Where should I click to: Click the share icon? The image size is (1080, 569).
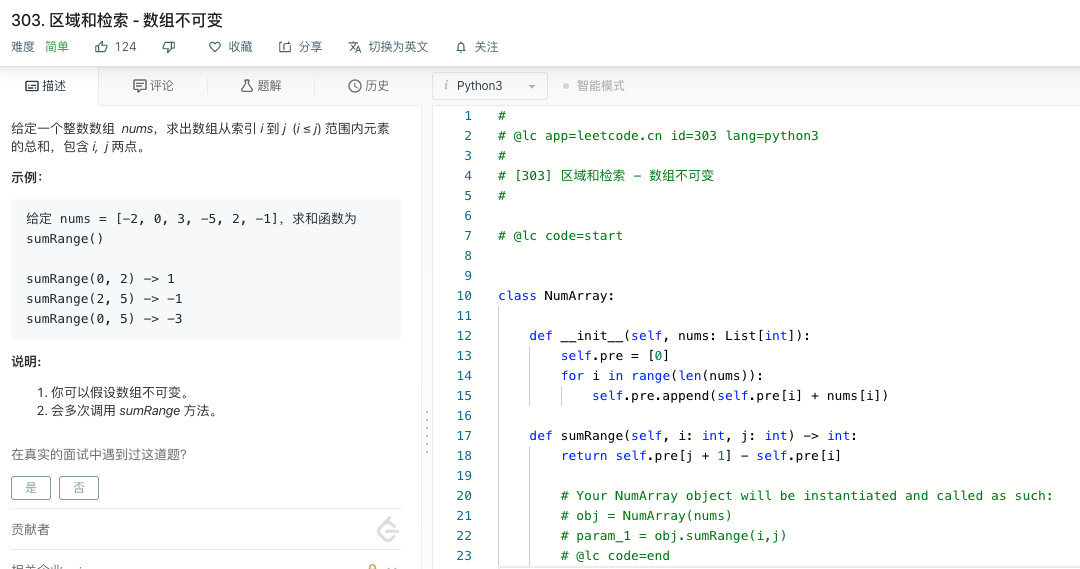tap(285, 47)
